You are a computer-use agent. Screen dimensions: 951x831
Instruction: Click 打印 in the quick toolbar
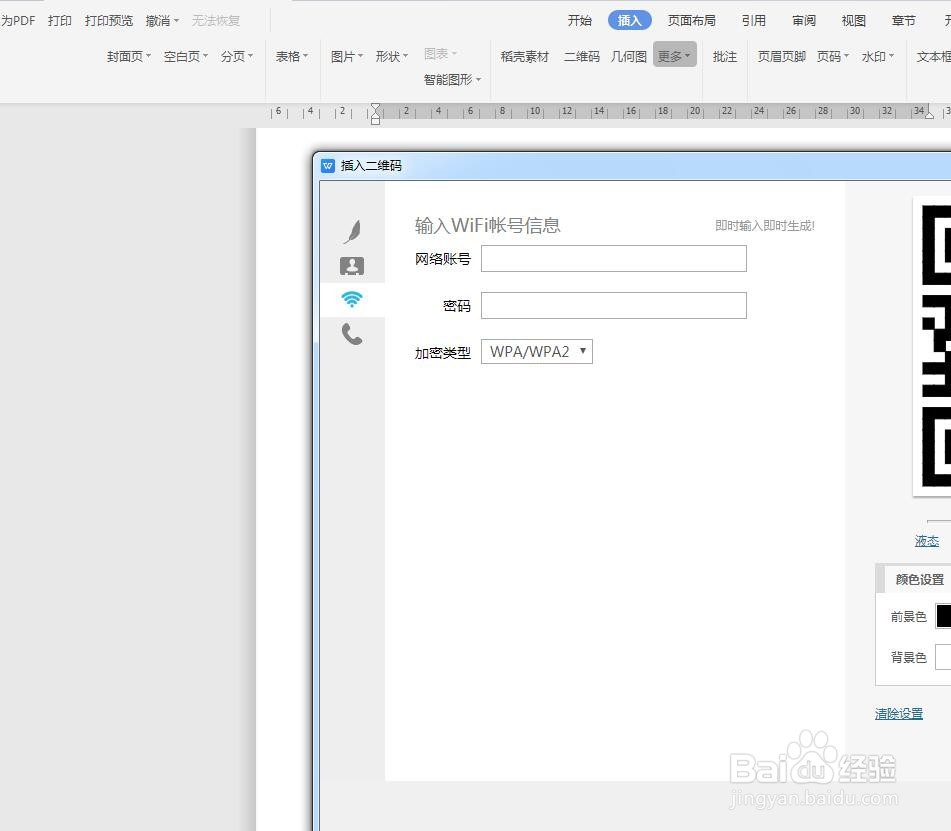click(60, 21)
